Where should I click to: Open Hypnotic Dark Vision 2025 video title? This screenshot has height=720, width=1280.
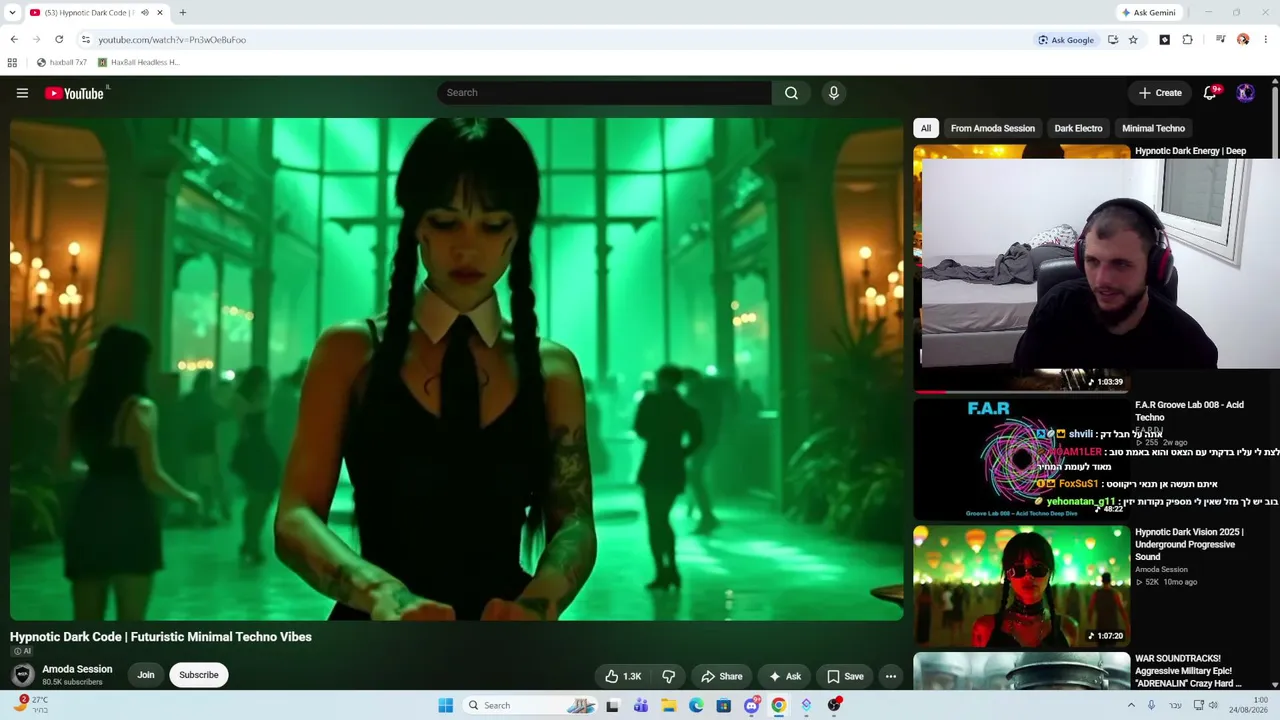[x=1189, y=544]
